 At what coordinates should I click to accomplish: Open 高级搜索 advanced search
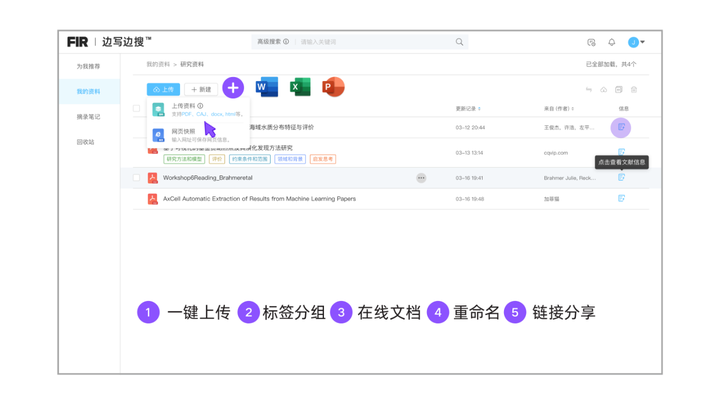click(x=269, y=41)
